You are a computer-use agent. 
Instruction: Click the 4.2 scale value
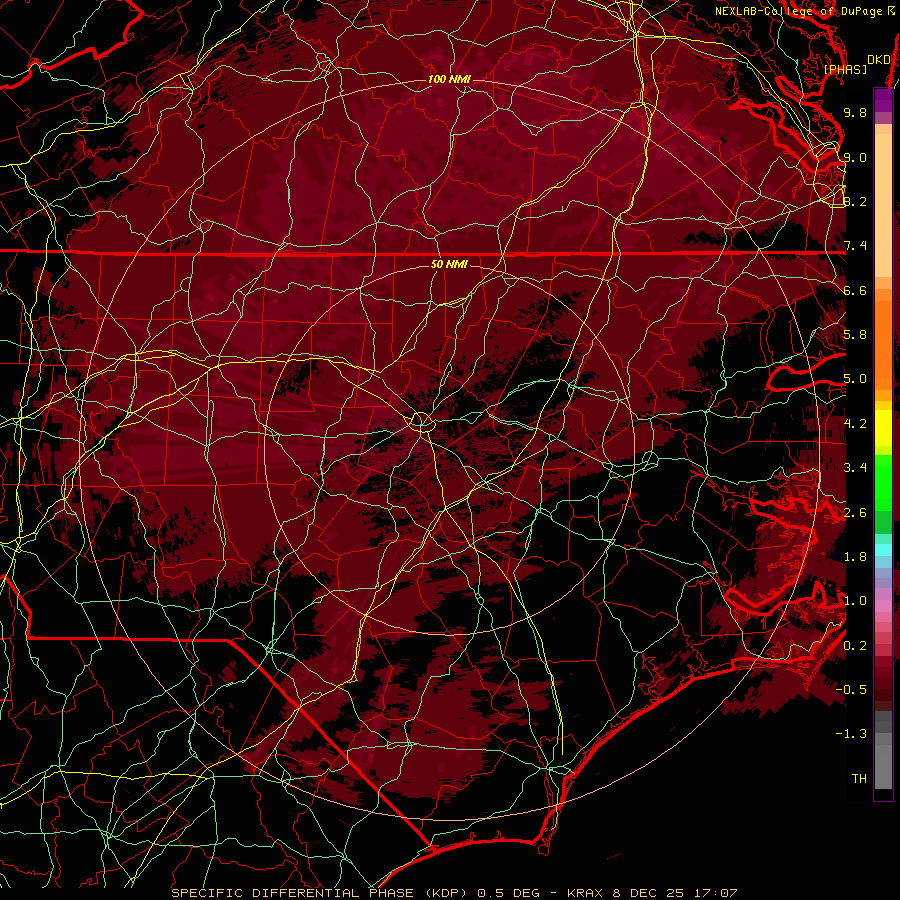855,424
